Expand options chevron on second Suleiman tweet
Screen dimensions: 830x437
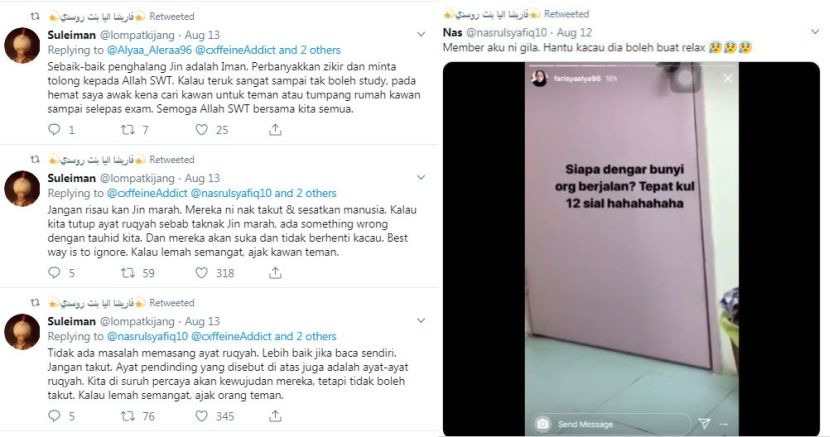click(421, 177)
